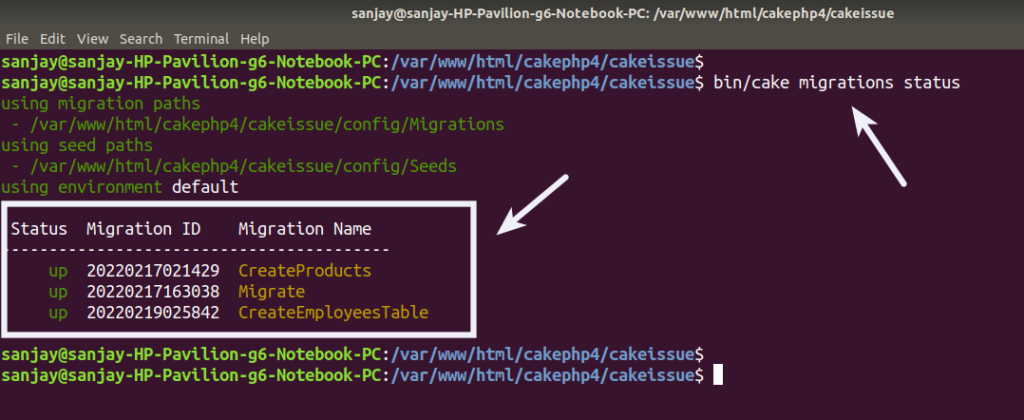
Task: Click the 'bin/cake migrations status' command text
Action: (837, 83)
